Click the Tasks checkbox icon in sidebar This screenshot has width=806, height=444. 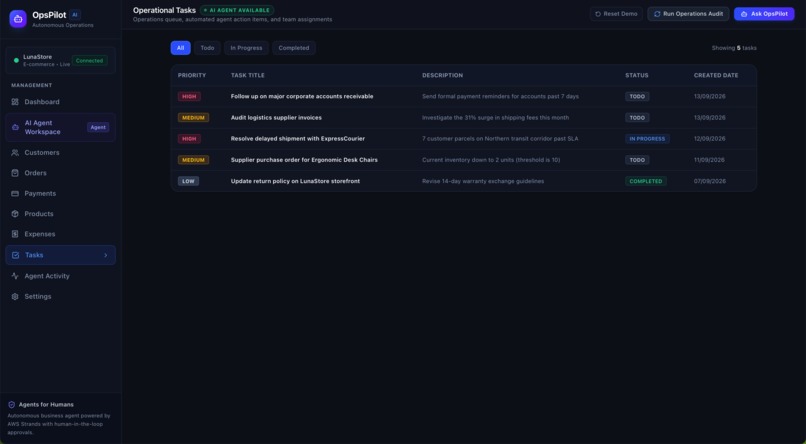15,255
